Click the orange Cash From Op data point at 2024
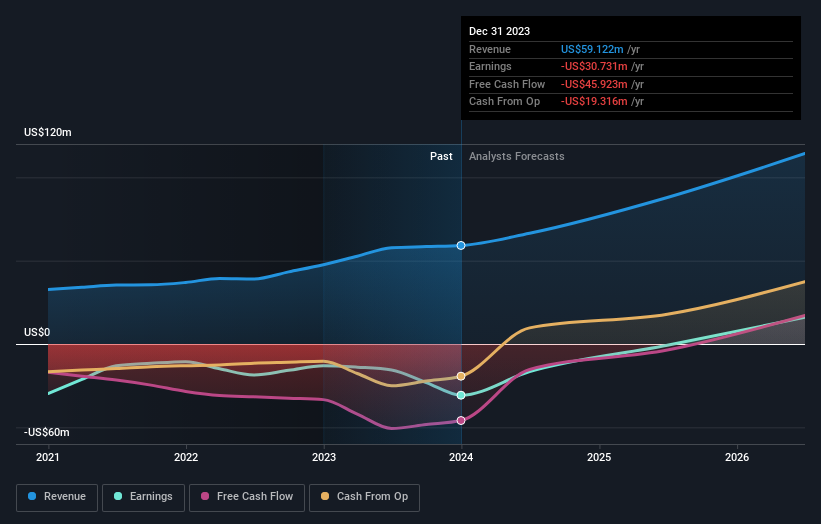Screen dimensions: 821x524 [x=461, y=376]
